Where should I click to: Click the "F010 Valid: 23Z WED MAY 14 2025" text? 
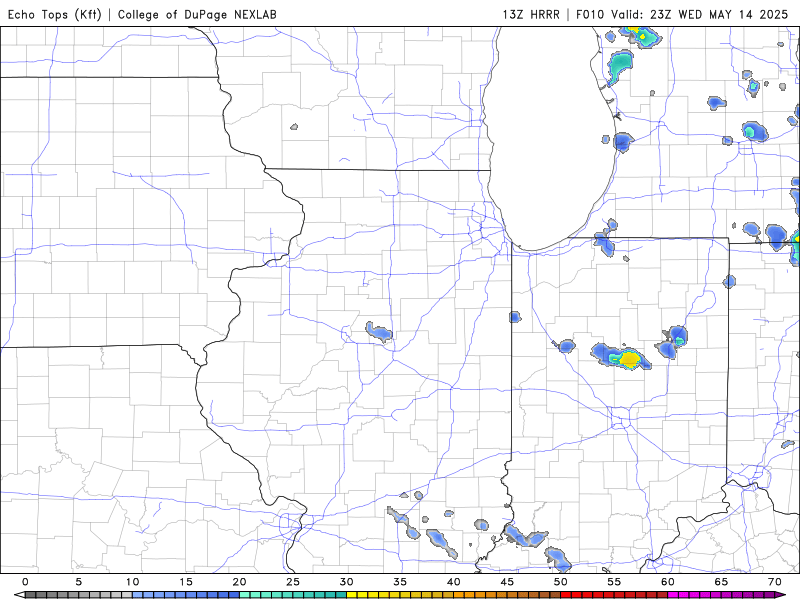(x=682, y=15)
